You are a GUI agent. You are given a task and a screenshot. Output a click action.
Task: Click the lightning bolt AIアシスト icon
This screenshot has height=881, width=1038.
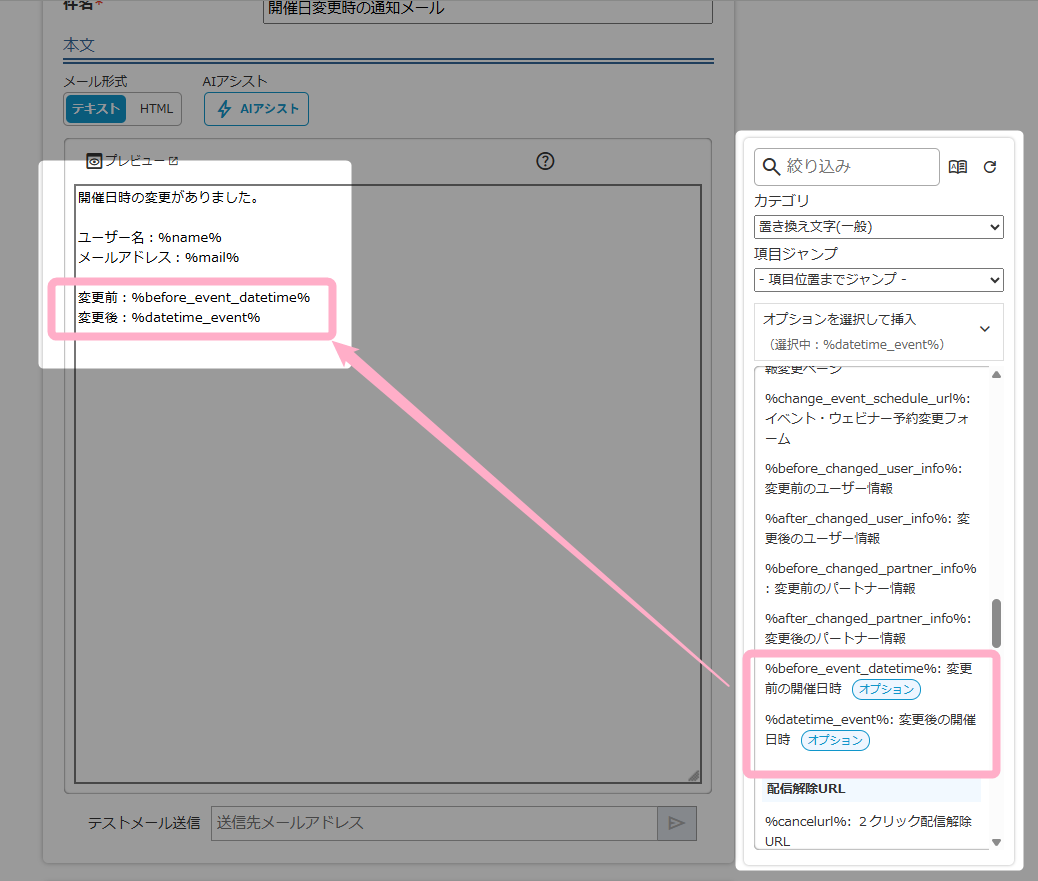point(224,109)
